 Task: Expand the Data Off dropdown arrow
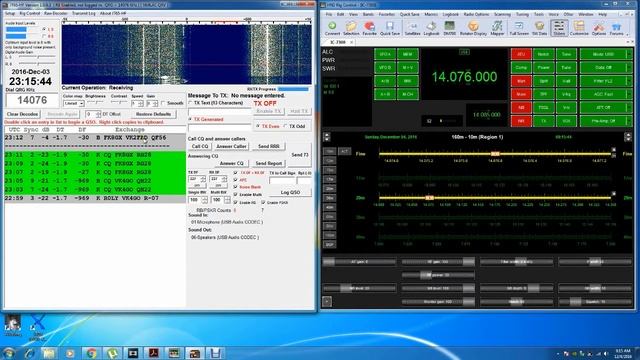click(x=629, y=68)
